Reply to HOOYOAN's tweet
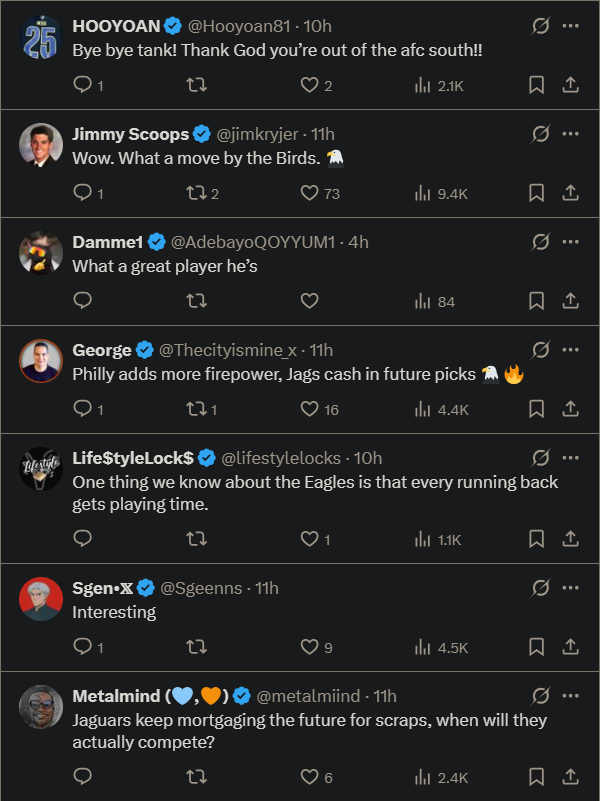The image size is (600, 801). pos(83,86)
